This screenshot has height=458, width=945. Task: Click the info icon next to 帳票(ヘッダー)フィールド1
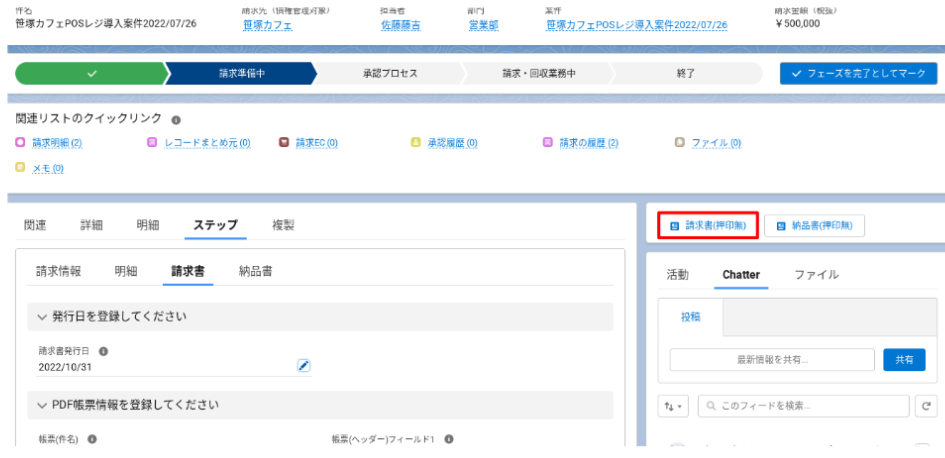pos(449,439)
